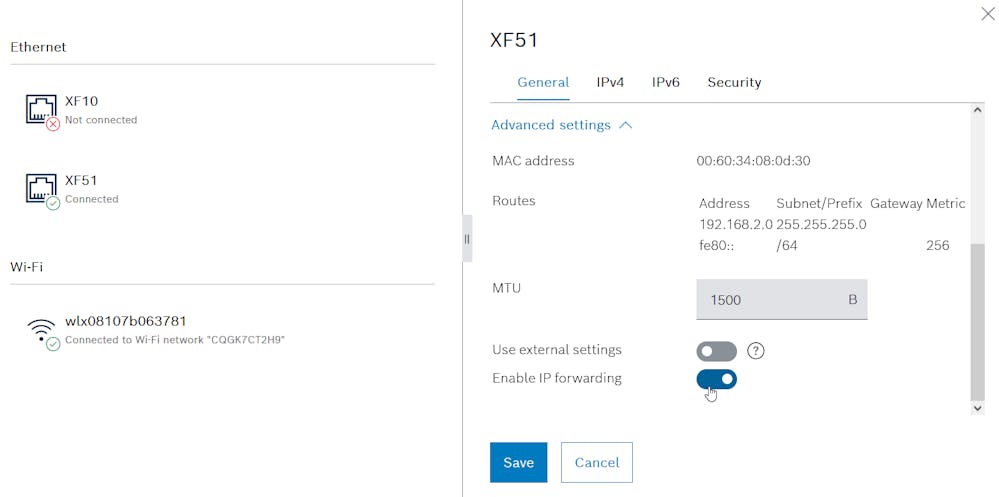Switch to the IPv4 tab
Screen dimensions: 999x497
610,82
